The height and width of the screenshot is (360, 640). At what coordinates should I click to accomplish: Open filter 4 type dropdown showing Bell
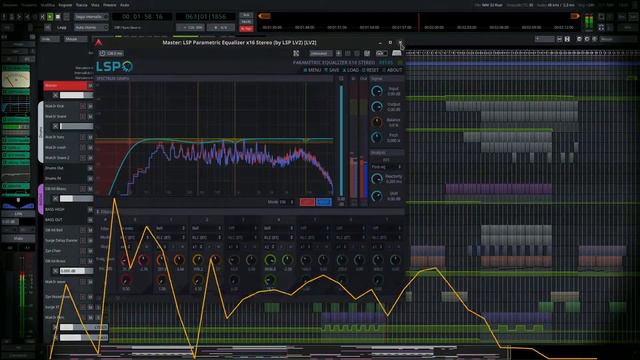[278, 228]
